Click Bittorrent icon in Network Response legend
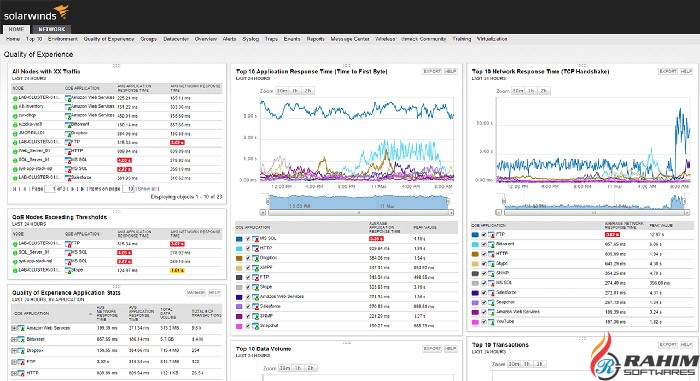The height and width of the screenshot is (381, 700). point(491,244)
